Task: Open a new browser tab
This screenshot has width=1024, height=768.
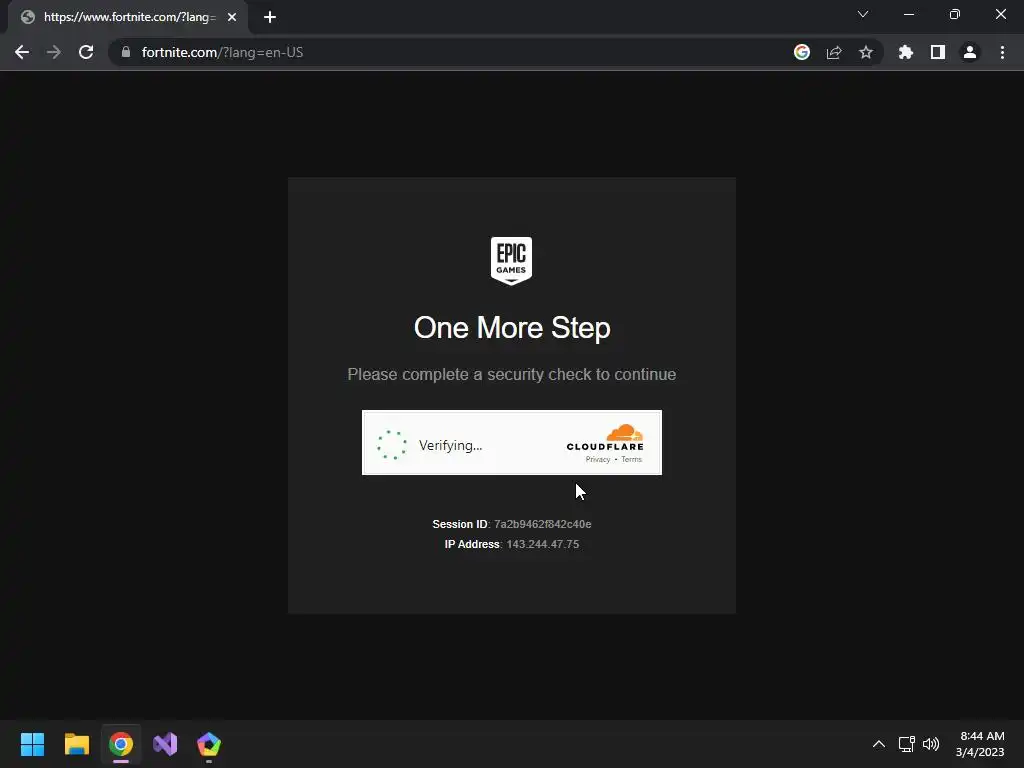Action: click(270, 17)
